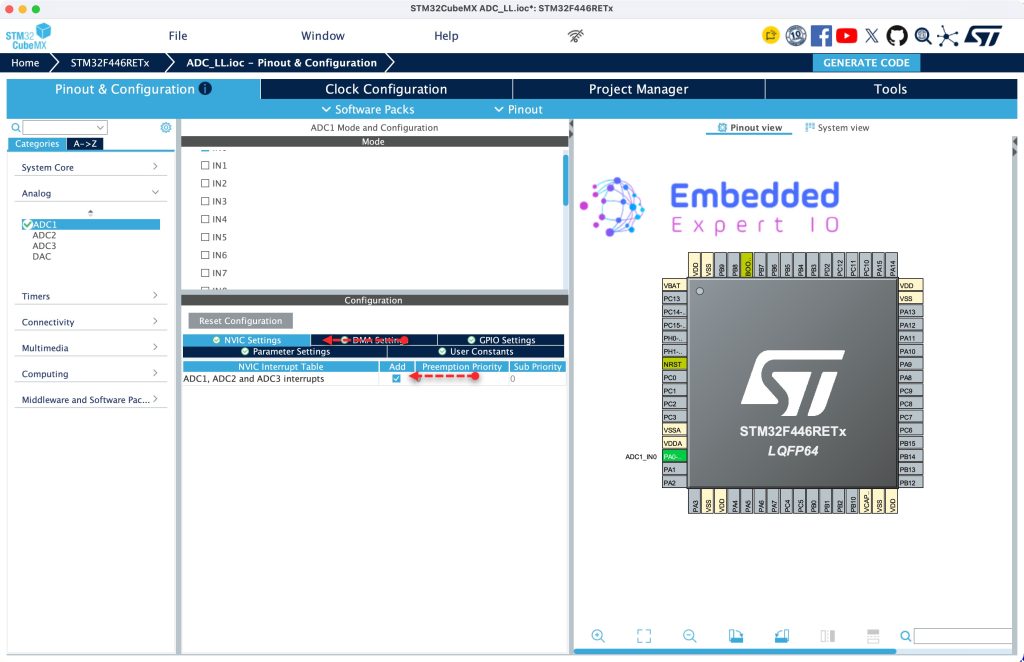Switch to the Tools tab
Screen dimensions: 1024x662
tap(891, 89)
